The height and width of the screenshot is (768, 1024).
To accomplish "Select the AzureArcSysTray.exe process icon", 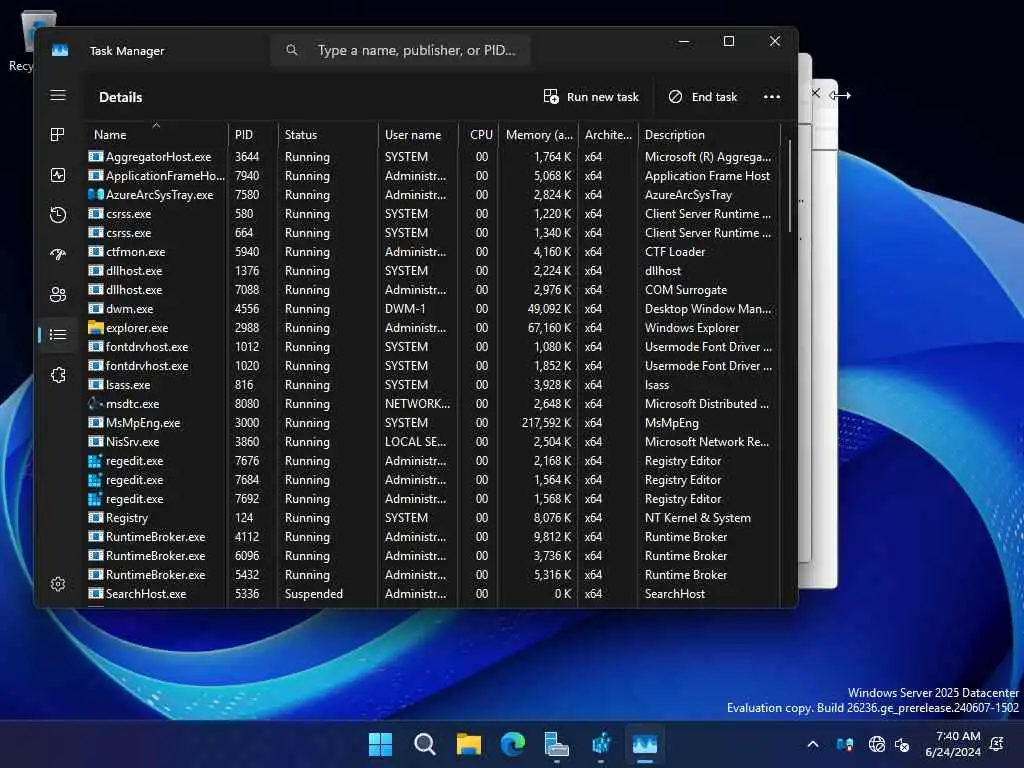I will tap(96, 194).
